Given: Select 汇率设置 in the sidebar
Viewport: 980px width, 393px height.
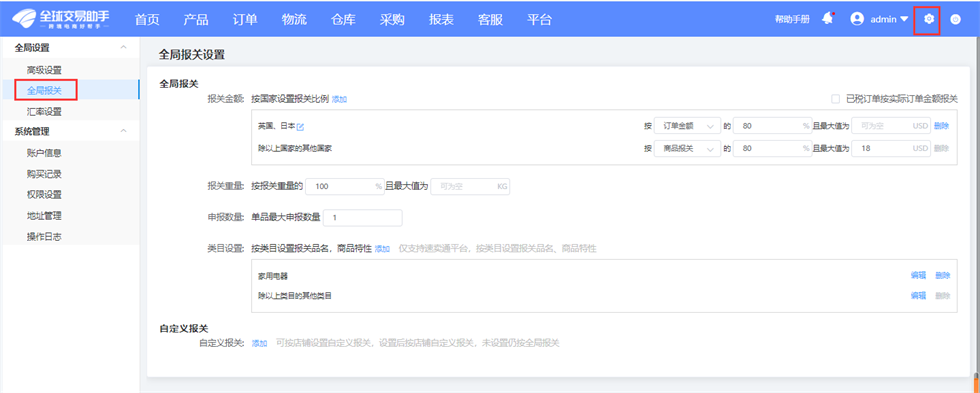Looking at the screenshot, I should pos(44,112).
